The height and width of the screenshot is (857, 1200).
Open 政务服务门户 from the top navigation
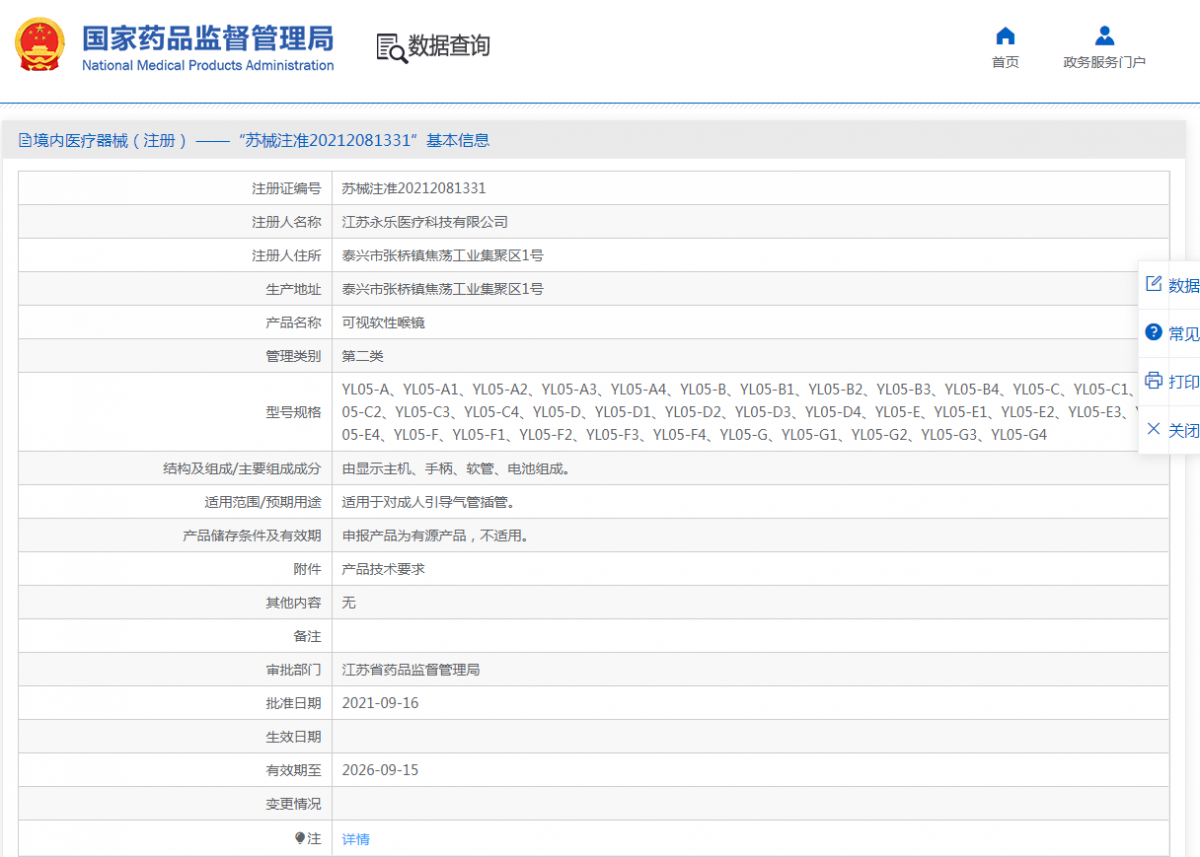[x=1104, y=61]
